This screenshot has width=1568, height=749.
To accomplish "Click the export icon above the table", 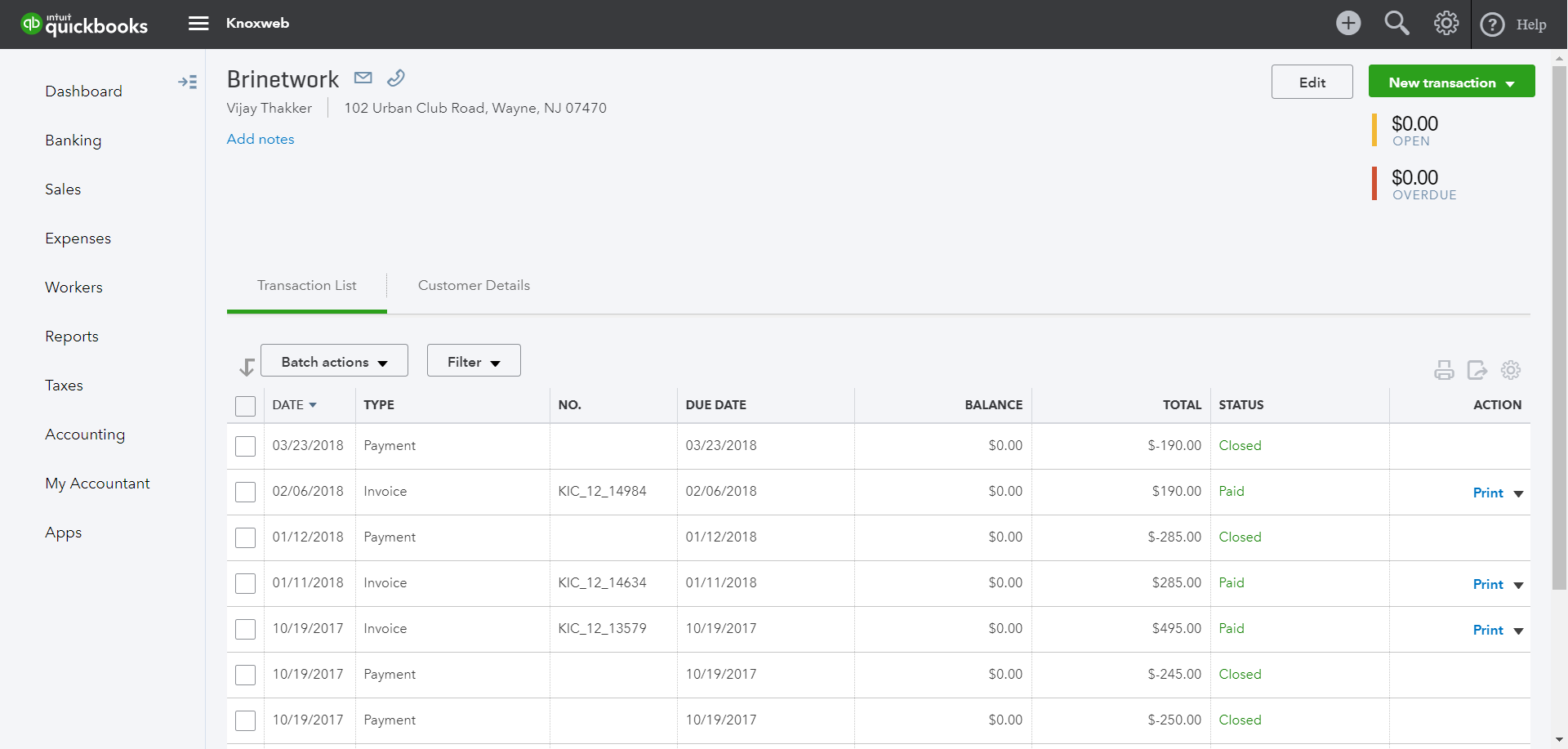I will 1477,370.
